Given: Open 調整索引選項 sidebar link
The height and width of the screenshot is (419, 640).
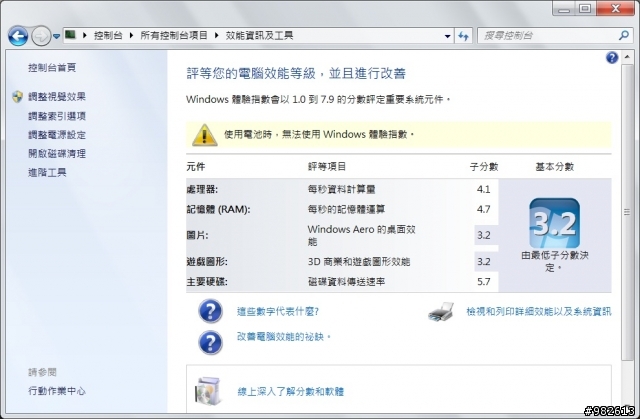Looking at the screenshot, I should (57, 116).
